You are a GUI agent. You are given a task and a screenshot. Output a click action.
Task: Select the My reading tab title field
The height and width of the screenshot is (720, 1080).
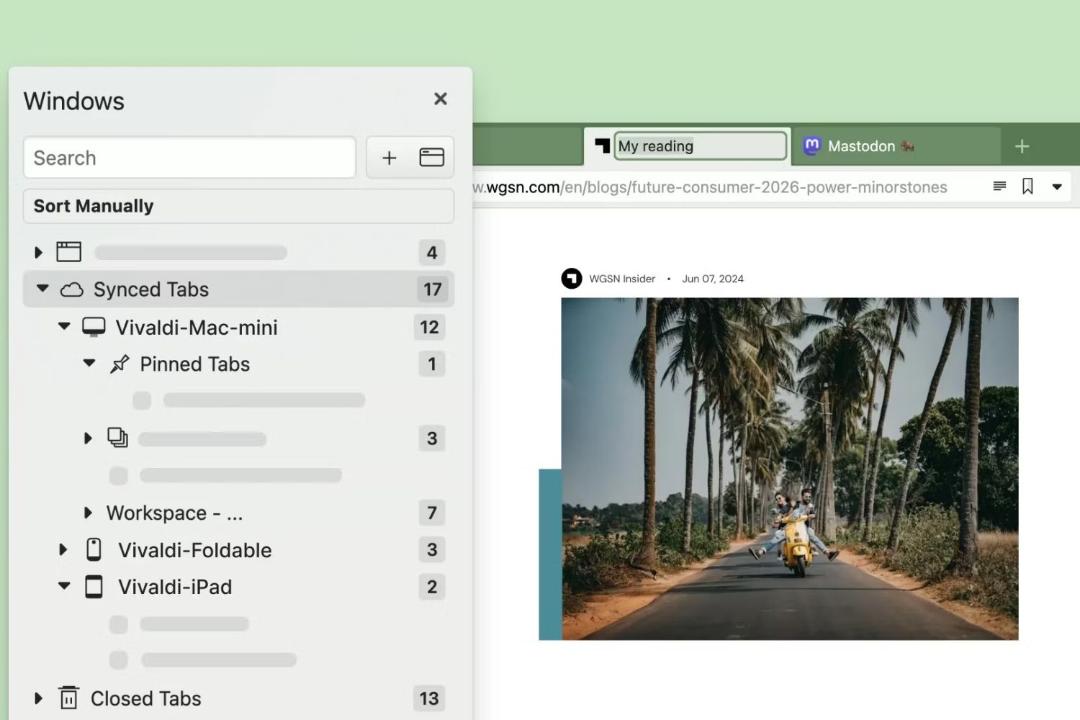(700, 146)
